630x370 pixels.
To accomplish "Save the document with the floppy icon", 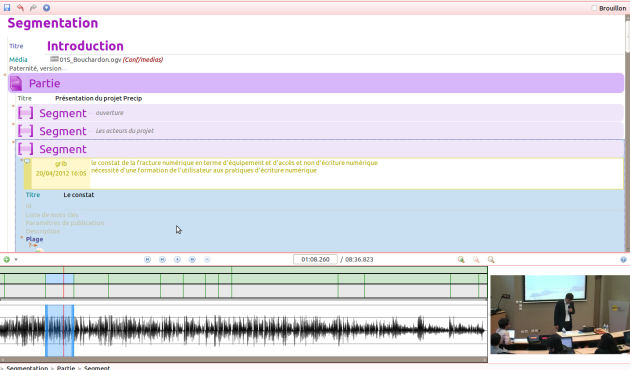I will 7,8.
